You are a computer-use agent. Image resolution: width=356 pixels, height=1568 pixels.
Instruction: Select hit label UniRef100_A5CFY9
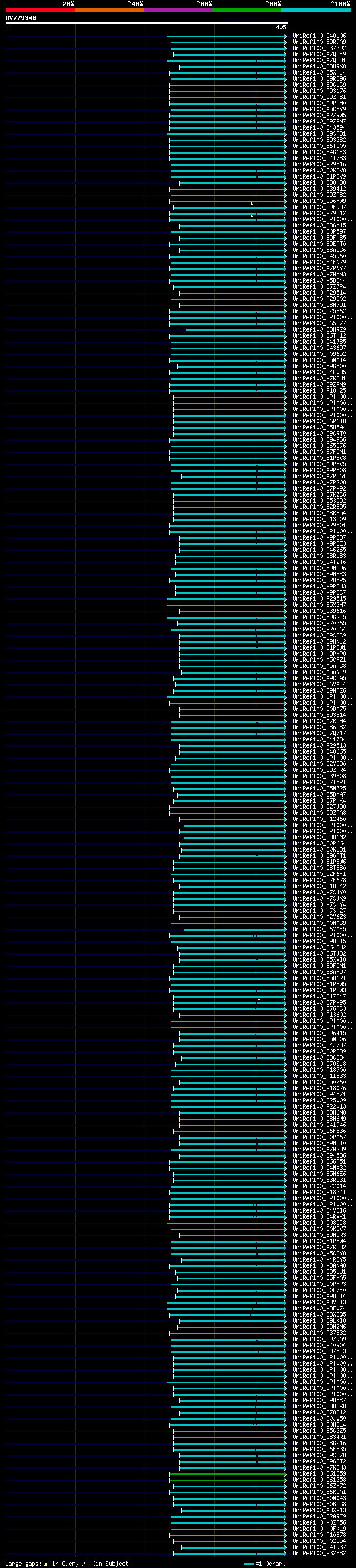pyautogui.click(x=319, y=110)
